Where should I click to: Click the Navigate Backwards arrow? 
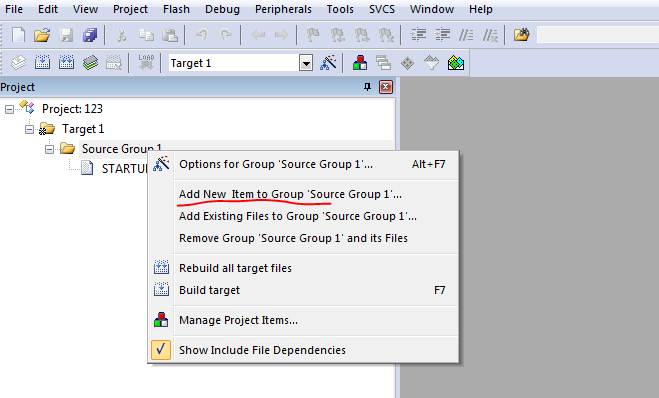(258, 35)
